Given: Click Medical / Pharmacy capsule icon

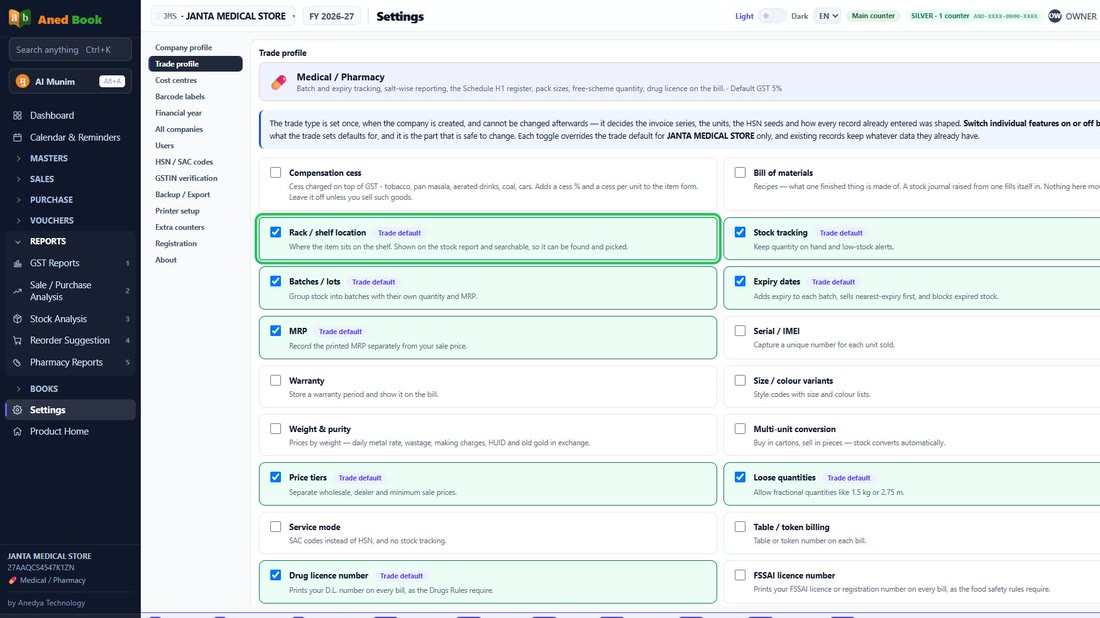Looking at the screenshot, I should [x=279, y=82].
